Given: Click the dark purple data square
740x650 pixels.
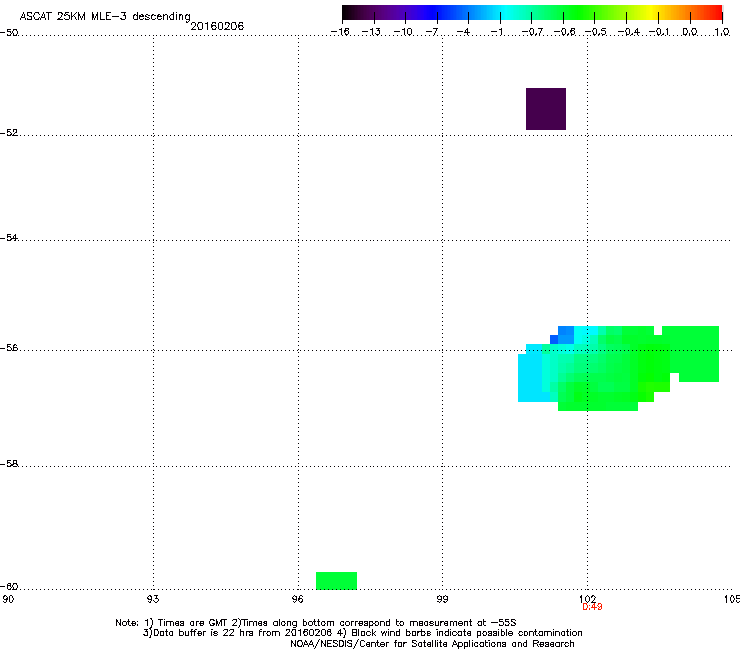Looking at the screenshot, I should [x=546, y=109].
